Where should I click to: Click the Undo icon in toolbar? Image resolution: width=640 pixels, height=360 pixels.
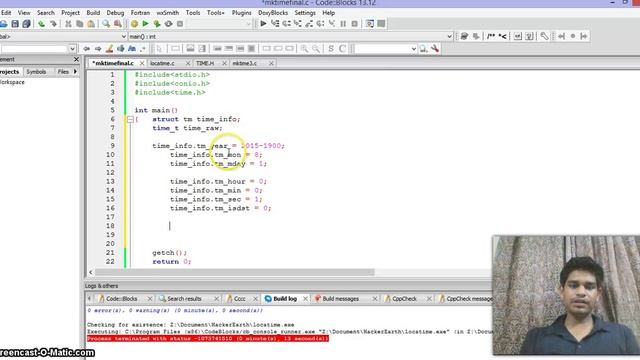click(41, 24)
